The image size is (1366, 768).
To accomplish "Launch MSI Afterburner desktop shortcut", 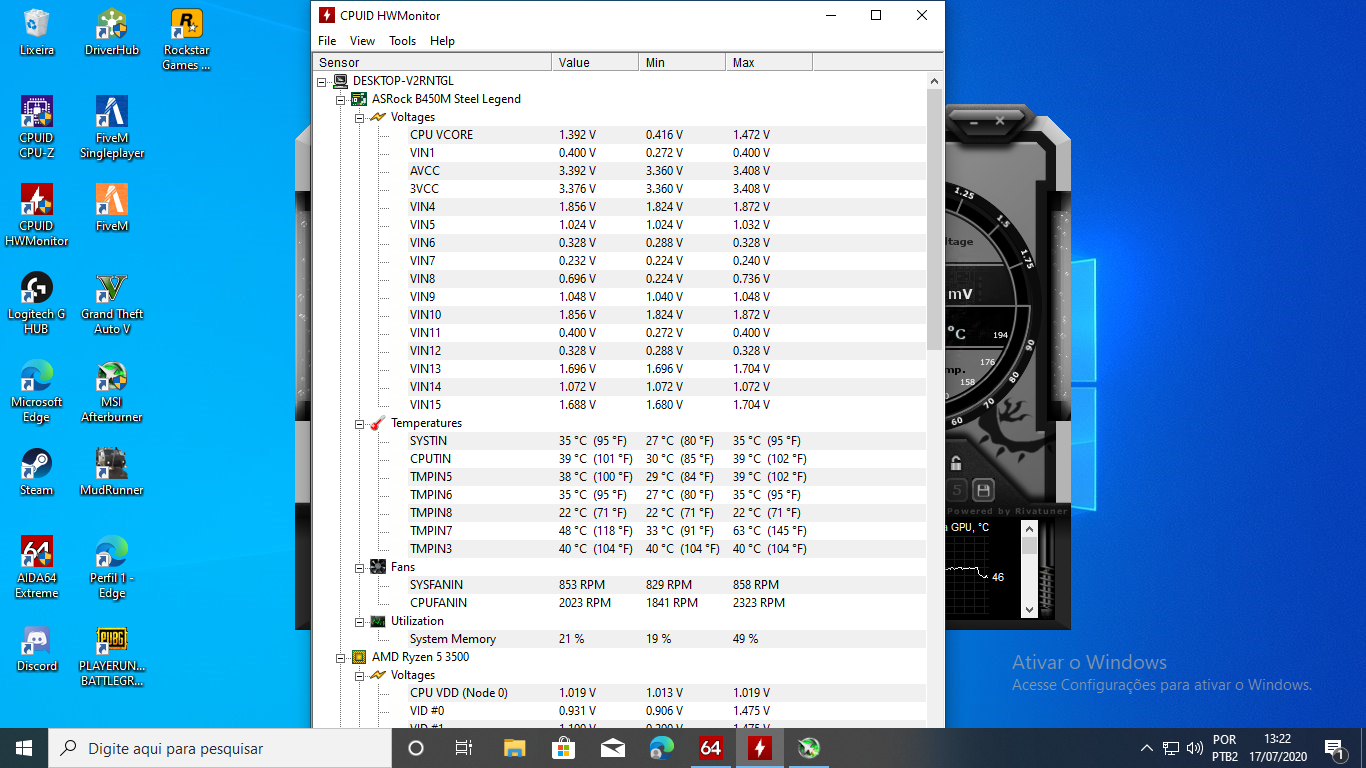I will 112,391.
